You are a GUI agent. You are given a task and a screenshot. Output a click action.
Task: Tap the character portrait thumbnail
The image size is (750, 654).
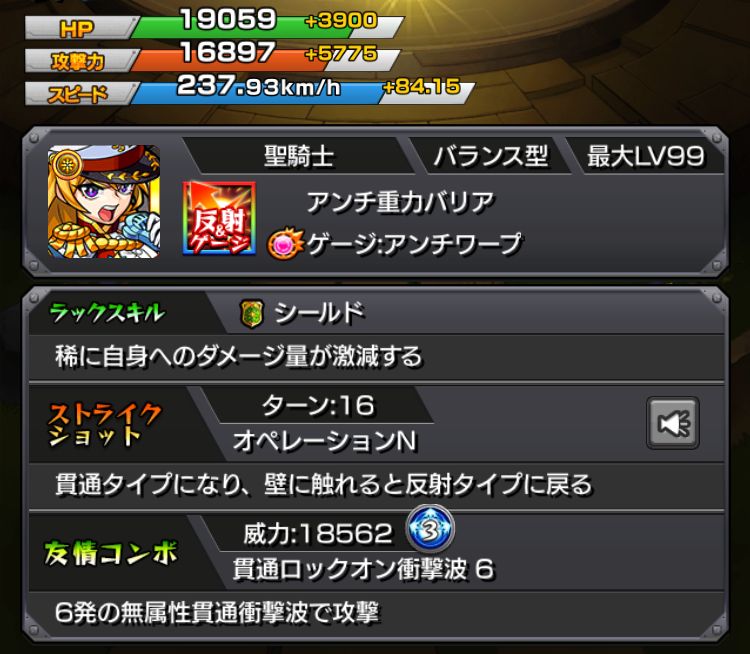104,202
